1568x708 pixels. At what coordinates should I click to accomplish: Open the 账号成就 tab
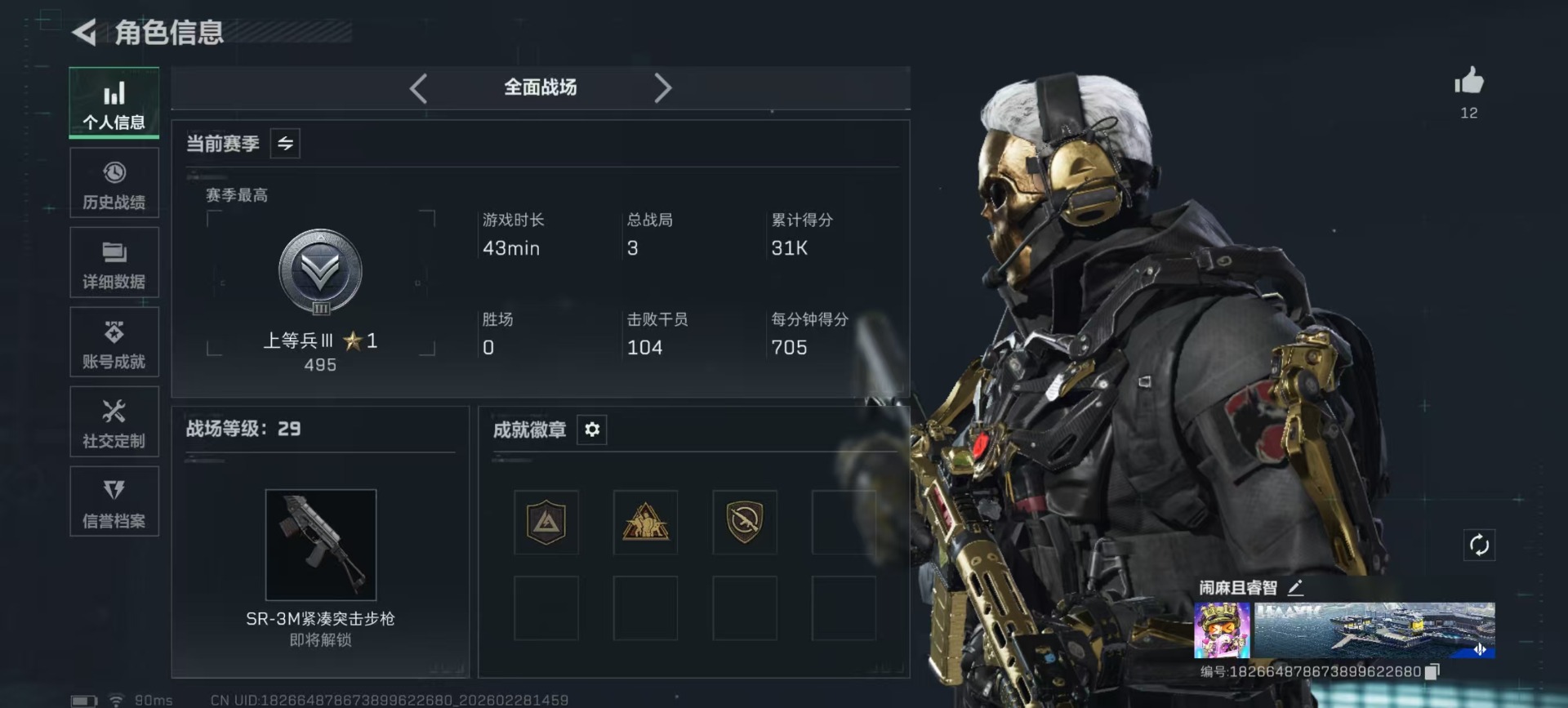pyautogui.click(x=114, y=343)
